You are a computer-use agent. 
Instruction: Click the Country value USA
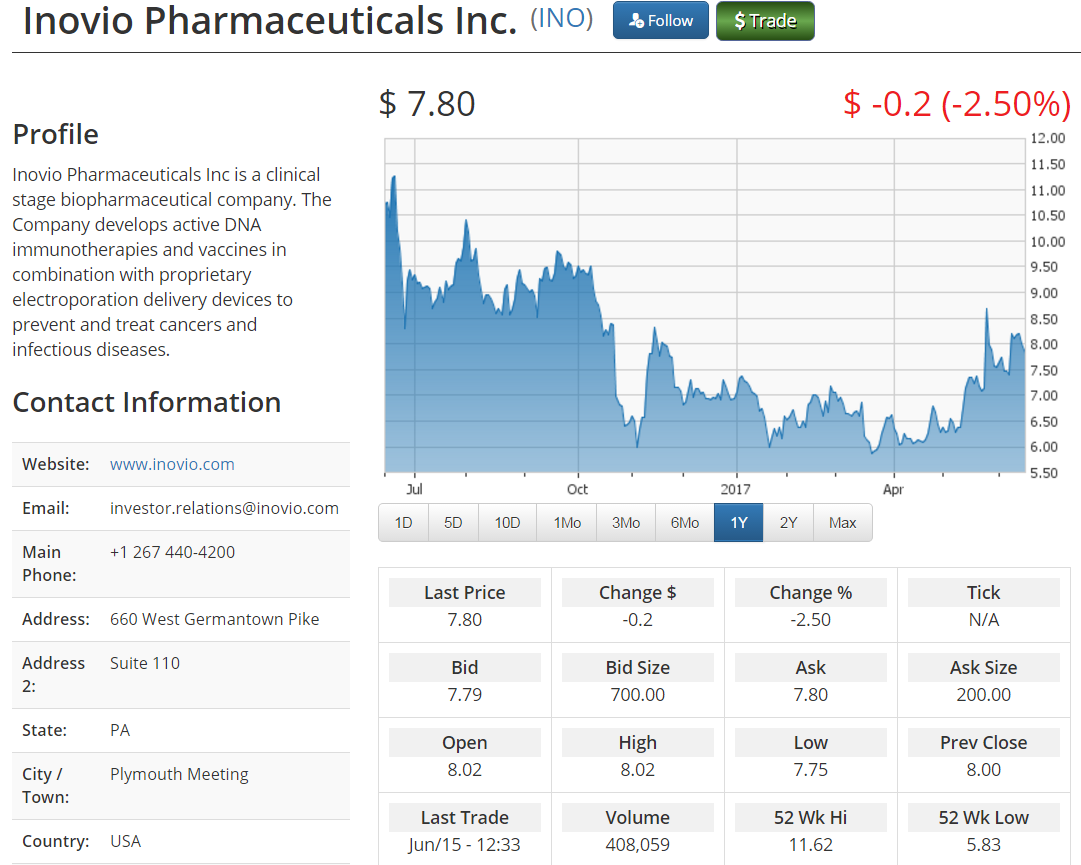(x=125, y=842)
